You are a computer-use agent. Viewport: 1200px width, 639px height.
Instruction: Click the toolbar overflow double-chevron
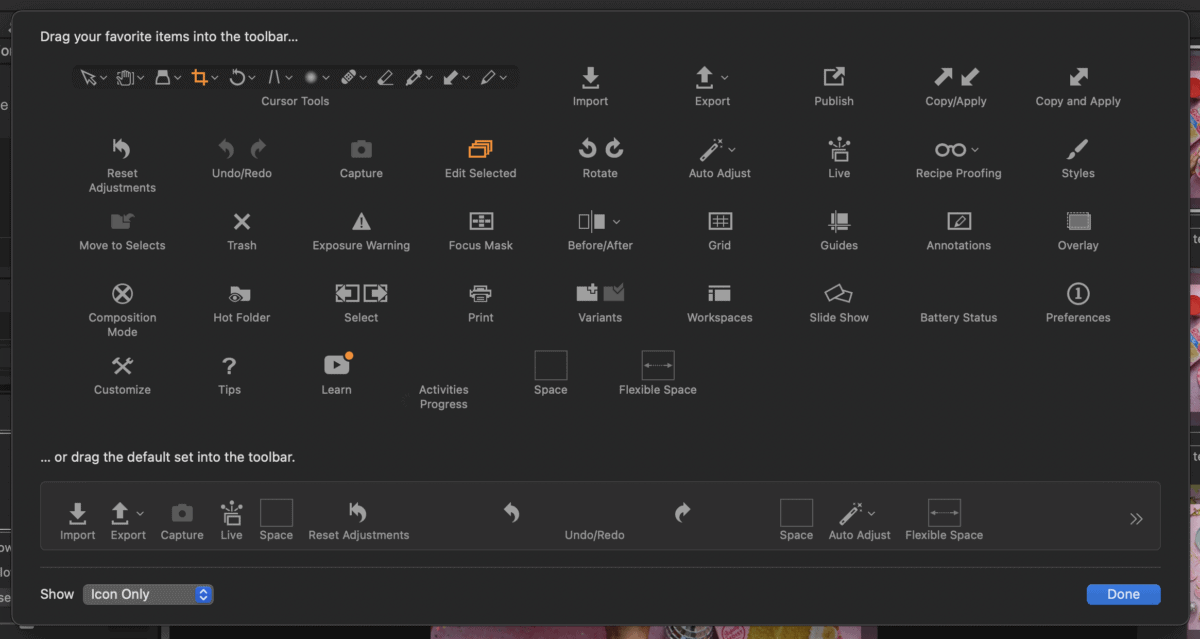coord(1136,519)
